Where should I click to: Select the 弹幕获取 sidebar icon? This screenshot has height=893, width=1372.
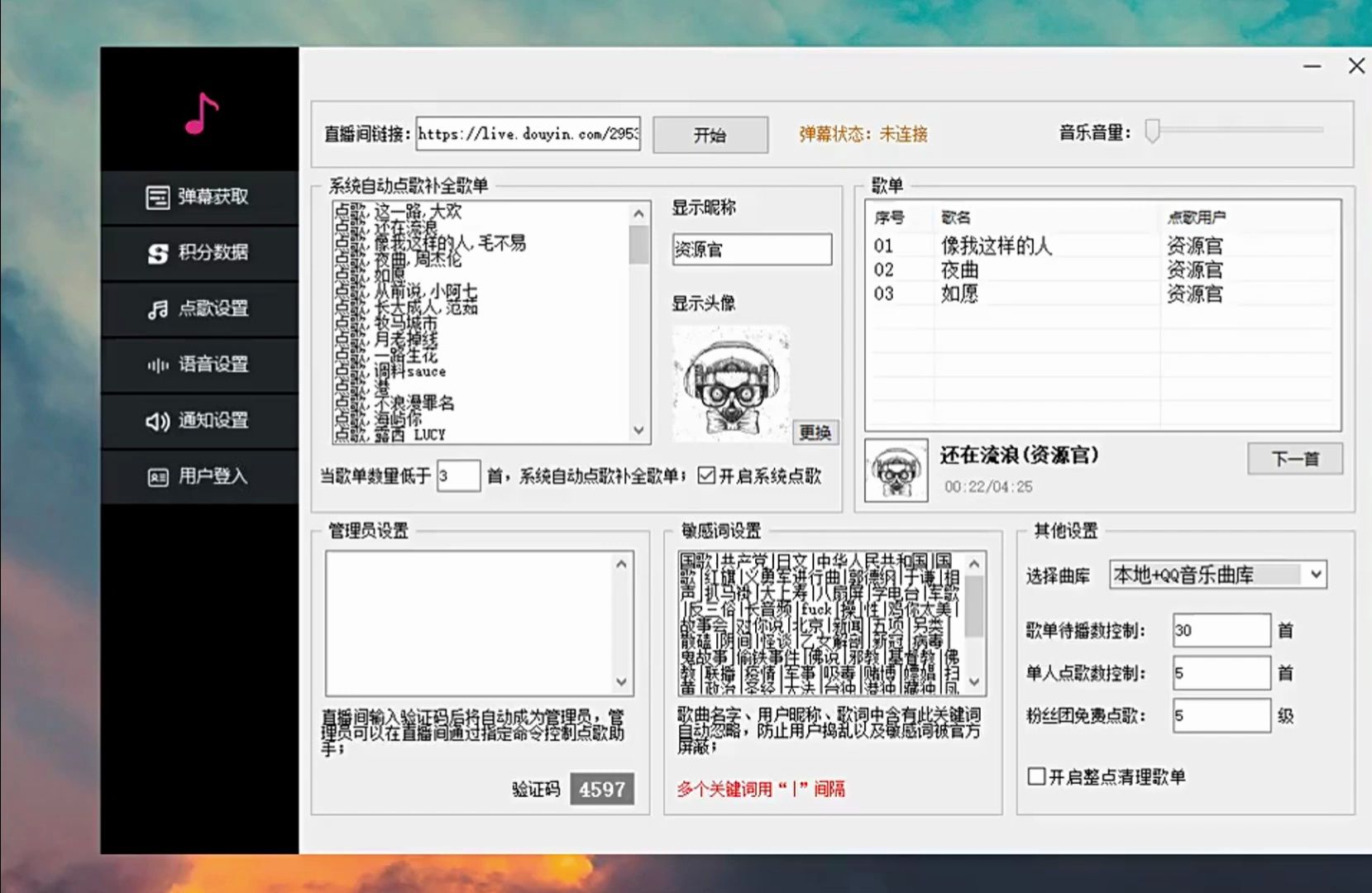pyautogui.click(x=157, y=198)
